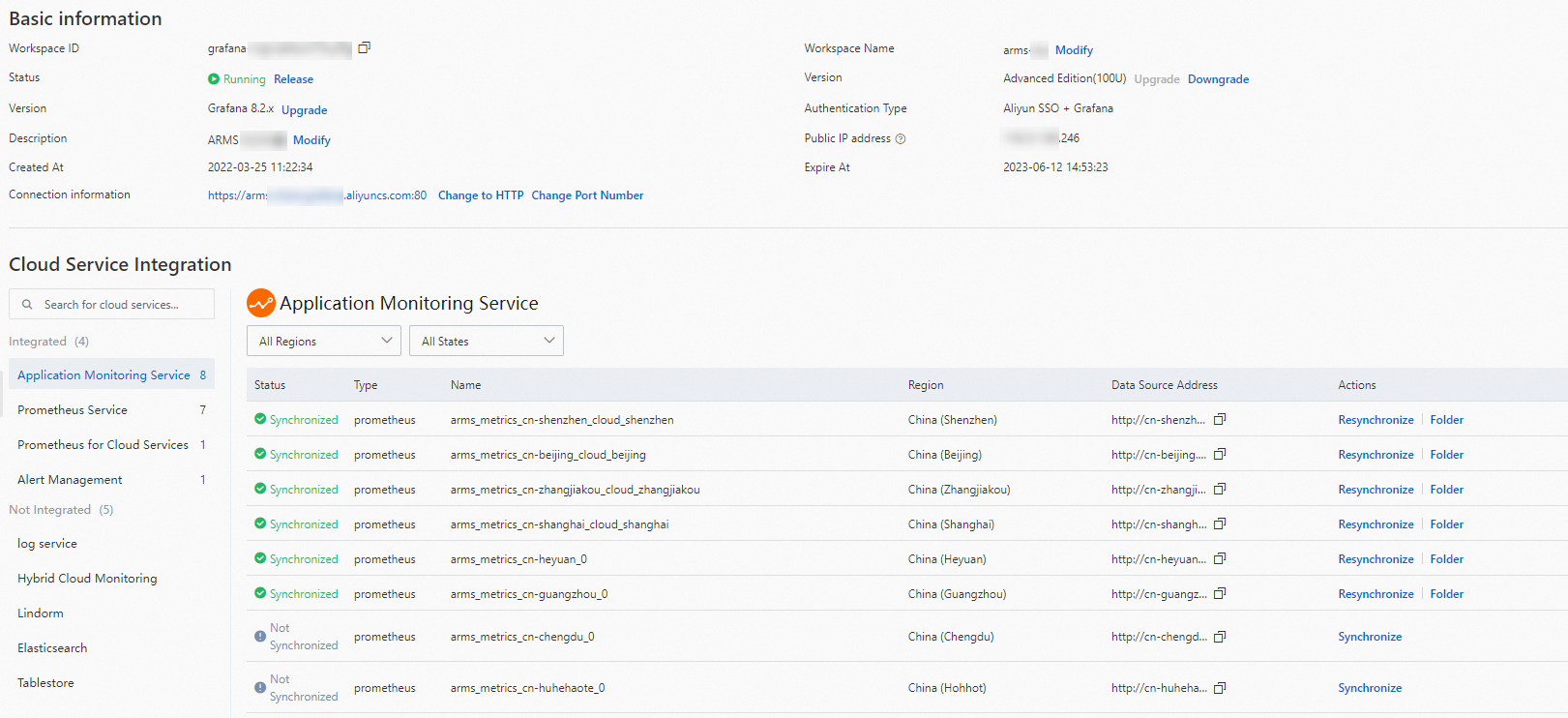The width and height of the screenshot is (1568, 718).
Task: Click Folder for Guangzhou row
Action: pos(1447,594)
